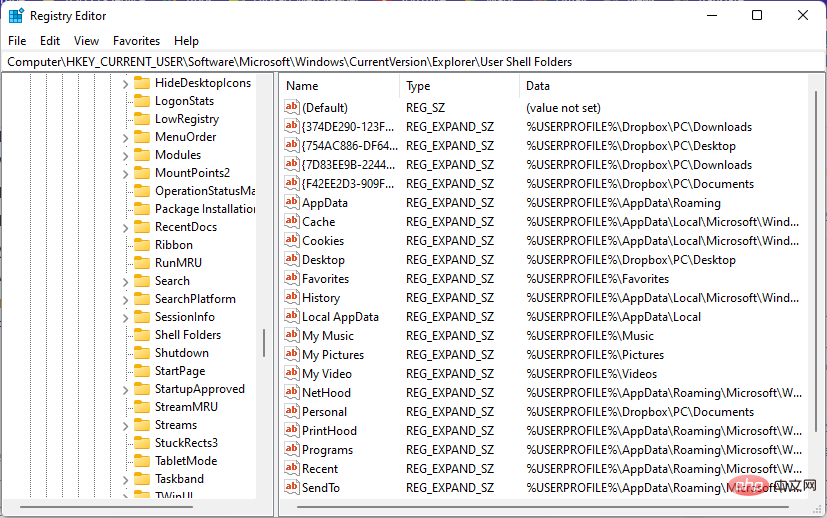Click the folder icon next to RunMRU
The height and width of the screenshot is (518, 827).
tap(141, 263)
